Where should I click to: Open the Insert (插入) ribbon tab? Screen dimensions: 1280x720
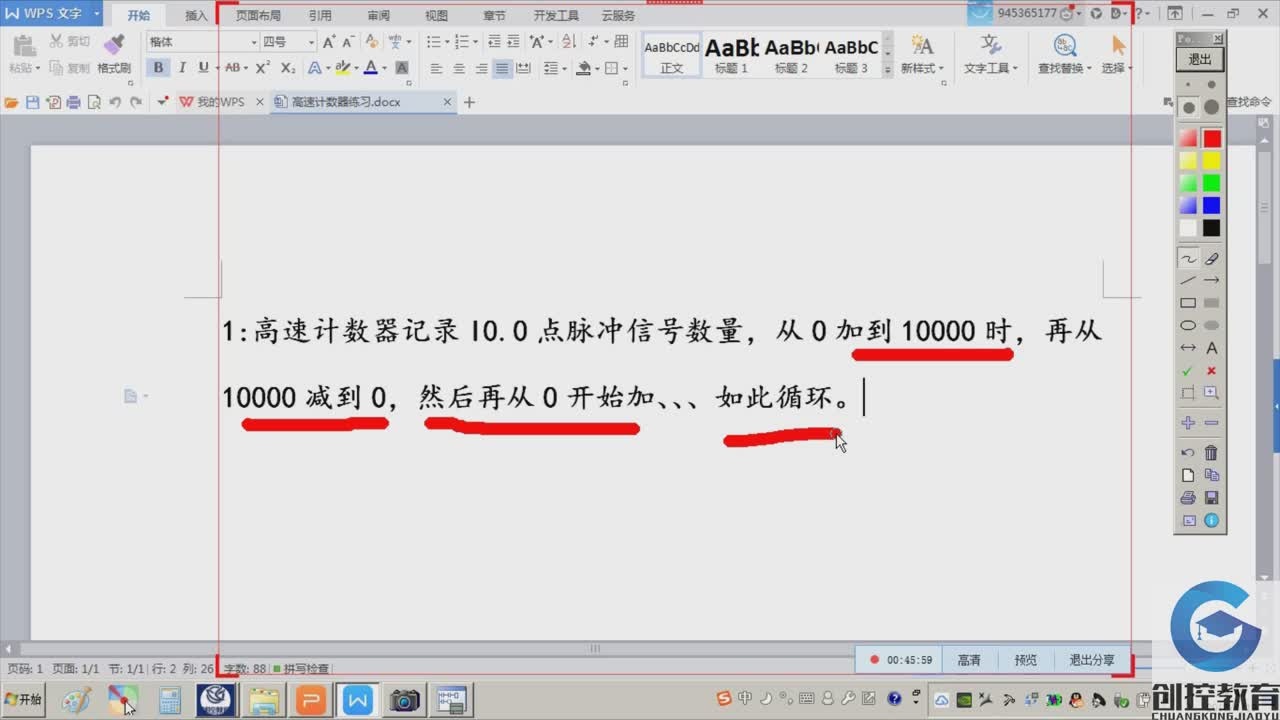coord(196,16)
